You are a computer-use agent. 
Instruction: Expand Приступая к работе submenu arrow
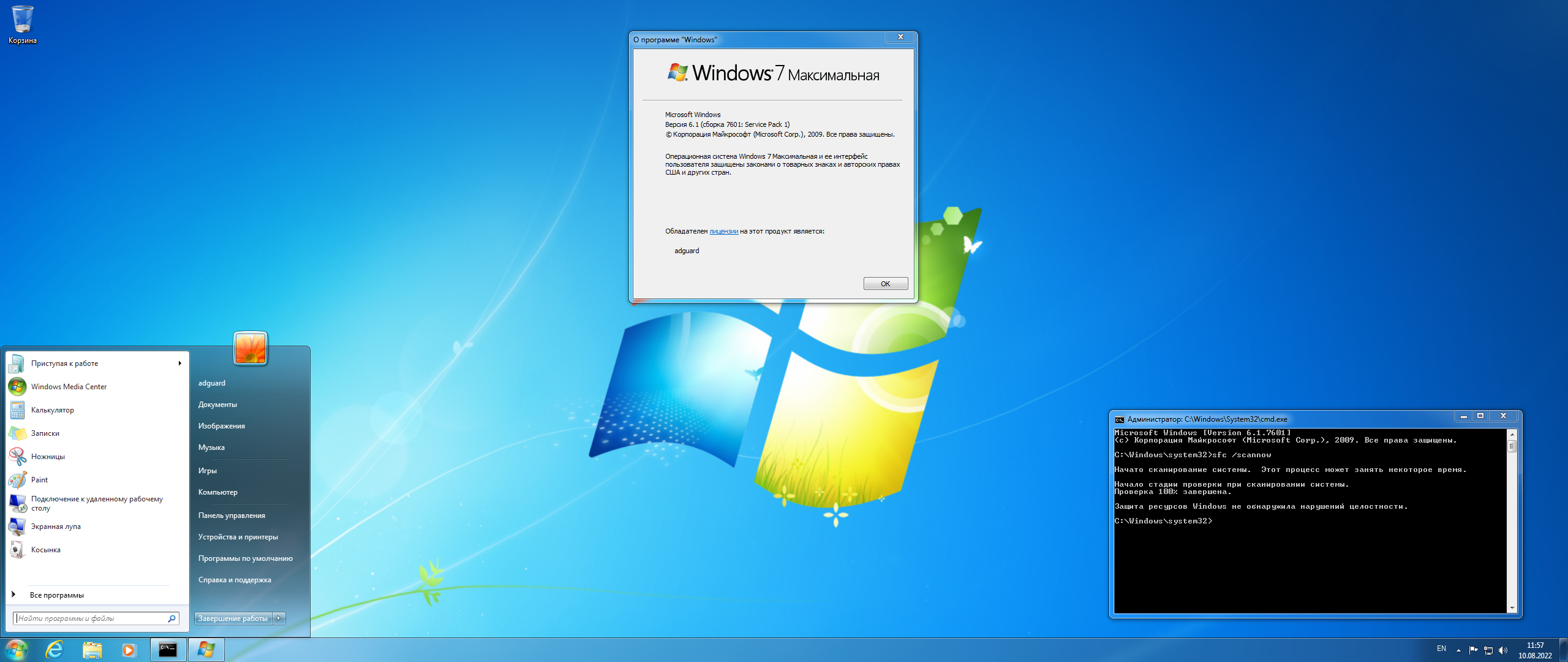coord(179,363)
